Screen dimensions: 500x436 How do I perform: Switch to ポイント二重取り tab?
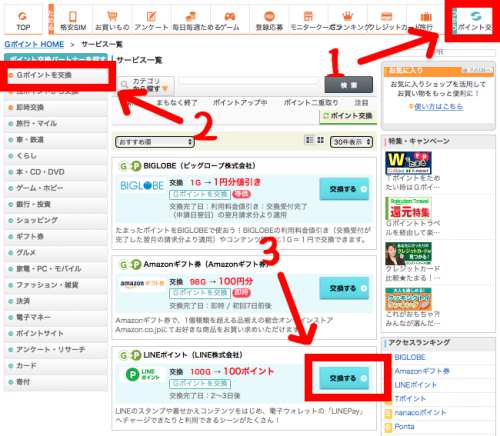[311, 103]
